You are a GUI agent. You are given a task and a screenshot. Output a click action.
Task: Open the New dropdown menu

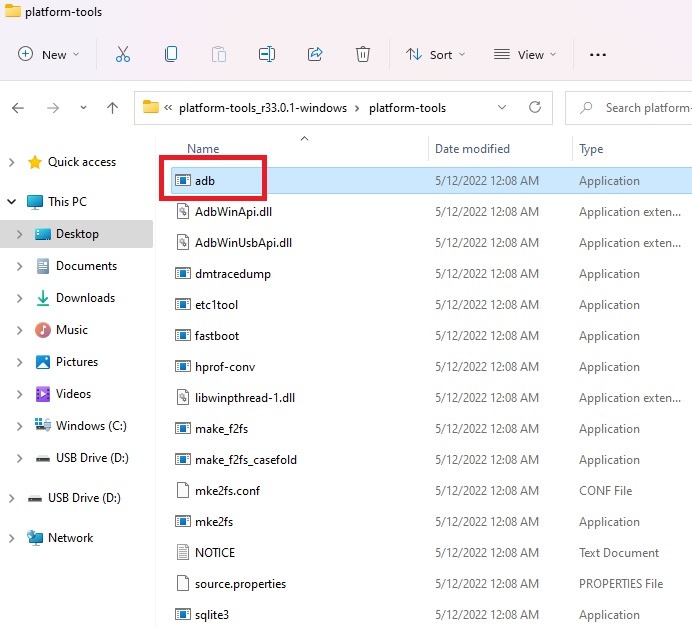[49, 55]
